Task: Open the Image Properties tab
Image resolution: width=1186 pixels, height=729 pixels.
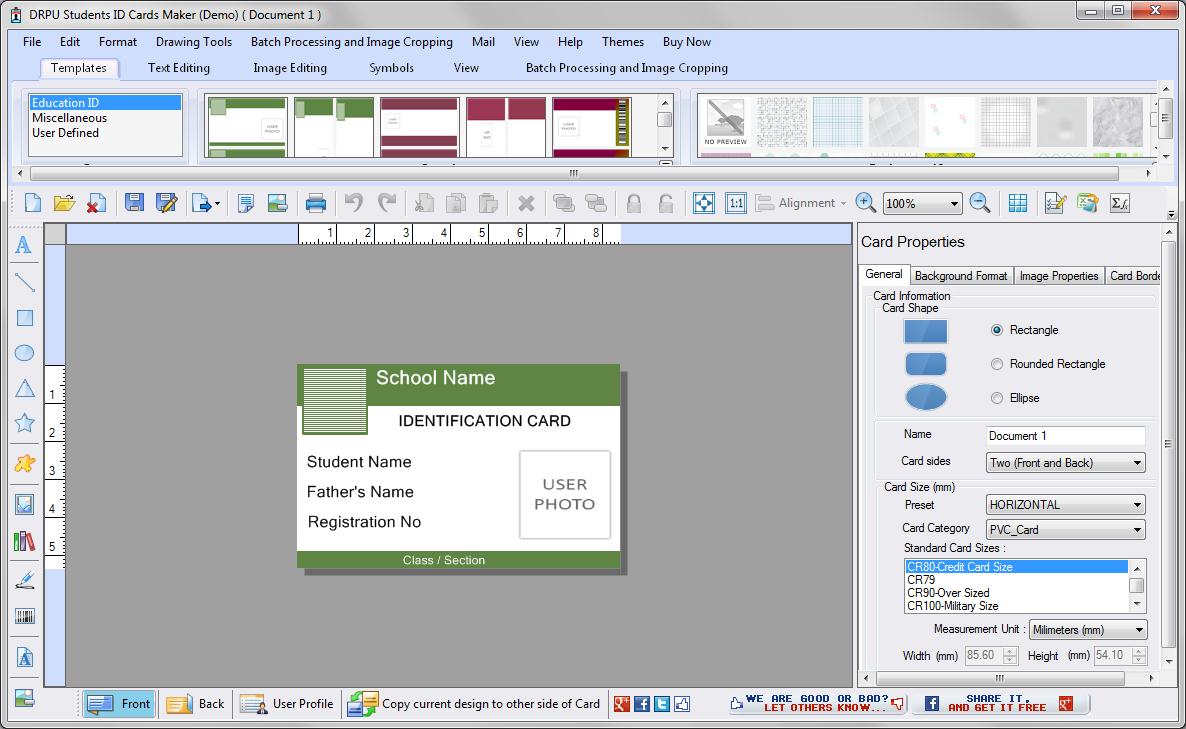Action: pos(1058,276)
